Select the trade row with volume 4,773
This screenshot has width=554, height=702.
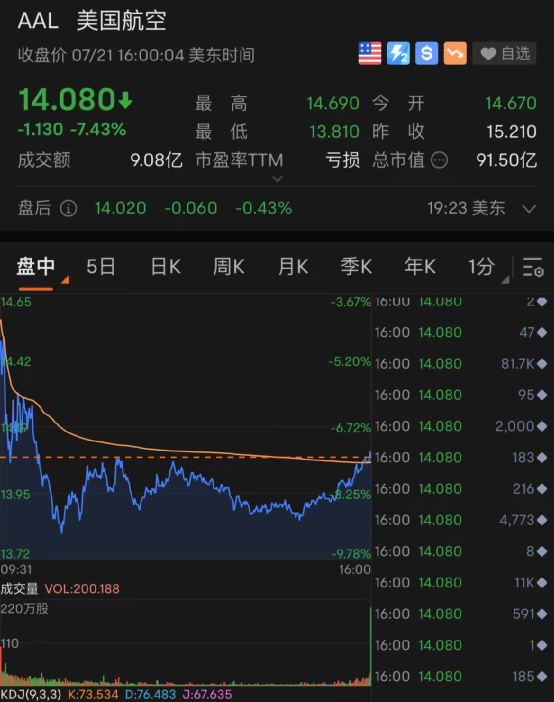(461, 520)
